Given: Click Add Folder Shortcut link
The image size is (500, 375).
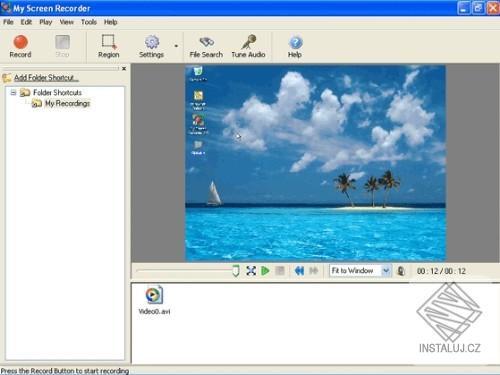Looking at the screenshot, I should pyautogui.click(x=46, y=78).
